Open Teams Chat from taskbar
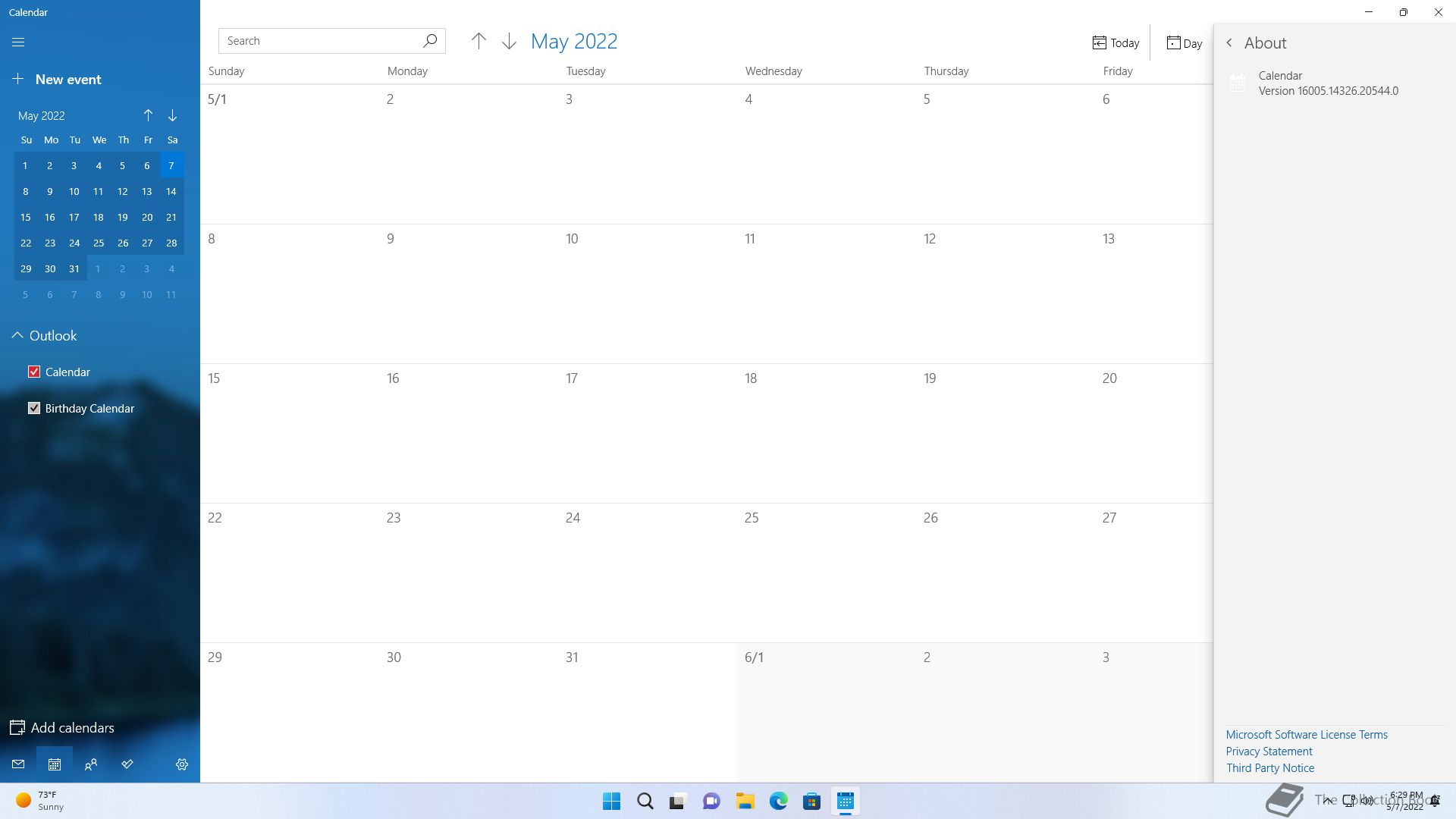Viewport: 1456px width, 819px height. coord(711,802)
